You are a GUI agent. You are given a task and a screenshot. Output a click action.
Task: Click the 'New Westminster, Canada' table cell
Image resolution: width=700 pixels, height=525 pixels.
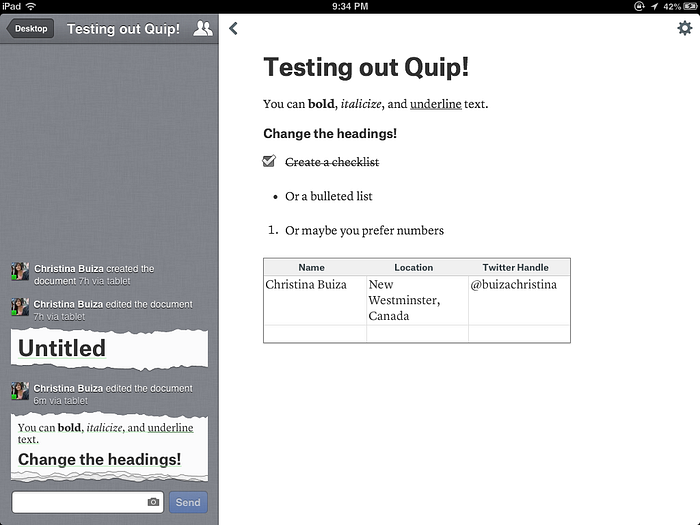[417, 300]
